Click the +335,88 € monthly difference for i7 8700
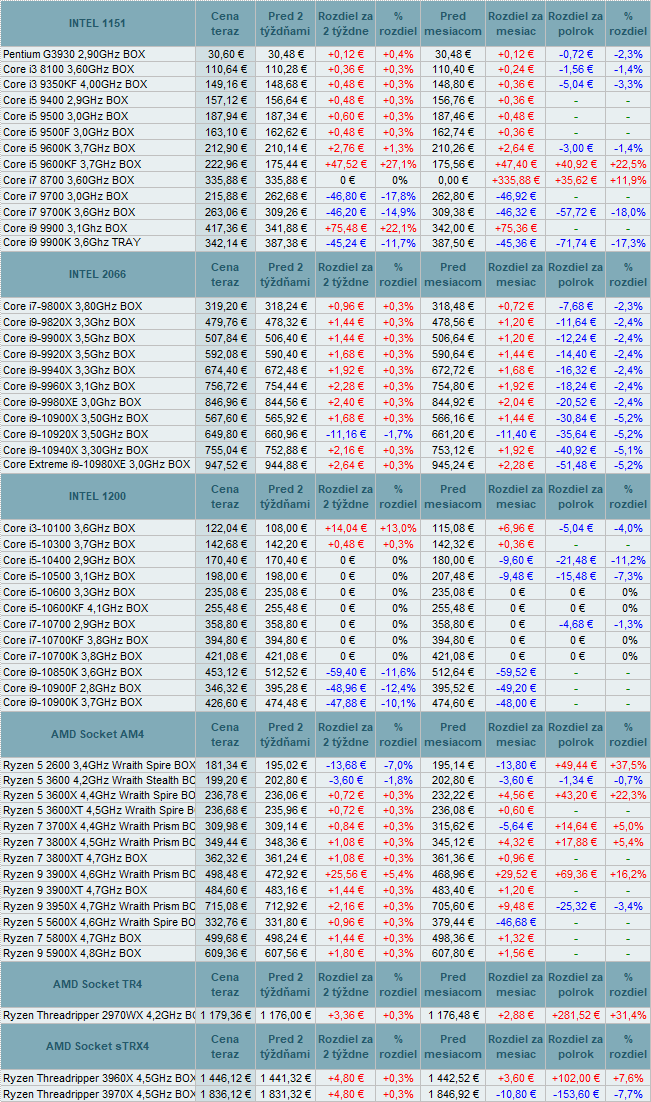This screenshot has width=651, height=1102. (x=515, y=181)
